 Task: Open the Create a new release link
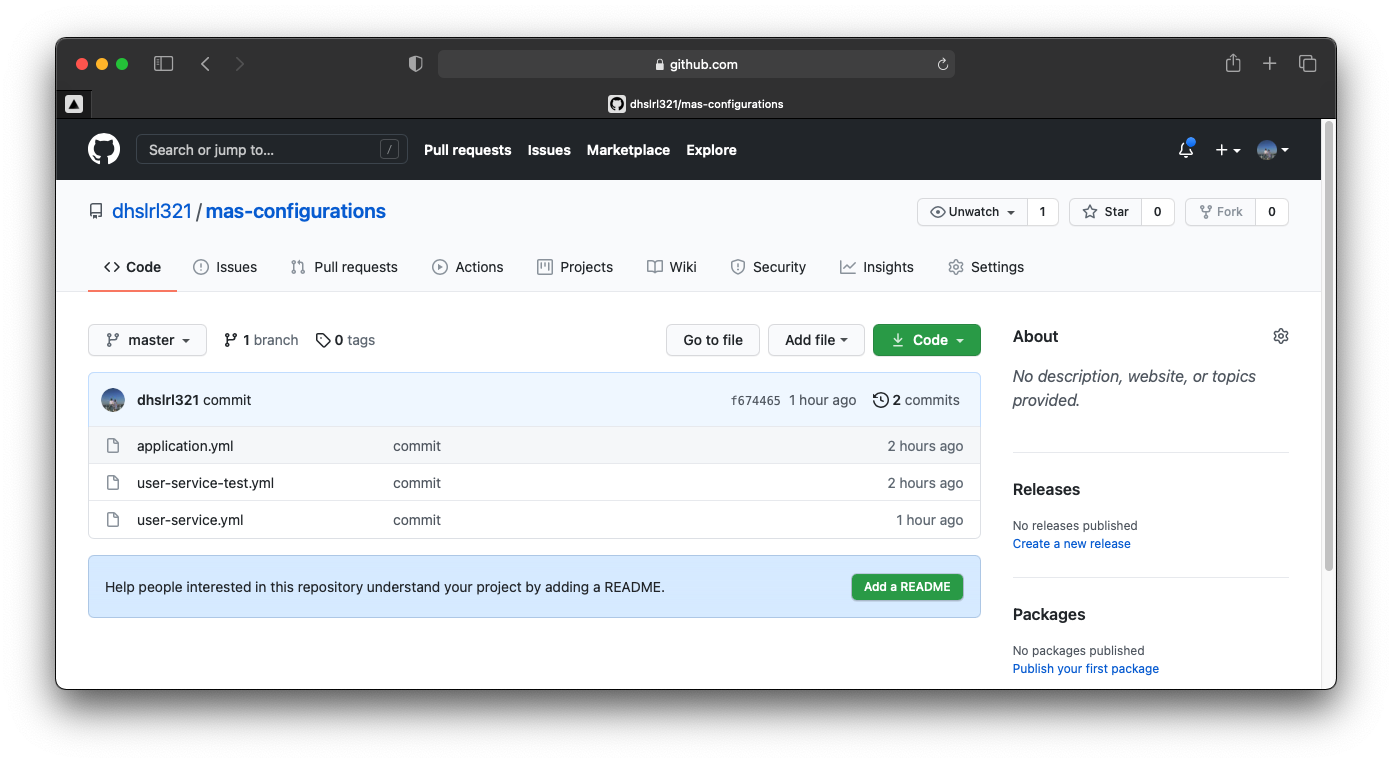pos(1071,544)
